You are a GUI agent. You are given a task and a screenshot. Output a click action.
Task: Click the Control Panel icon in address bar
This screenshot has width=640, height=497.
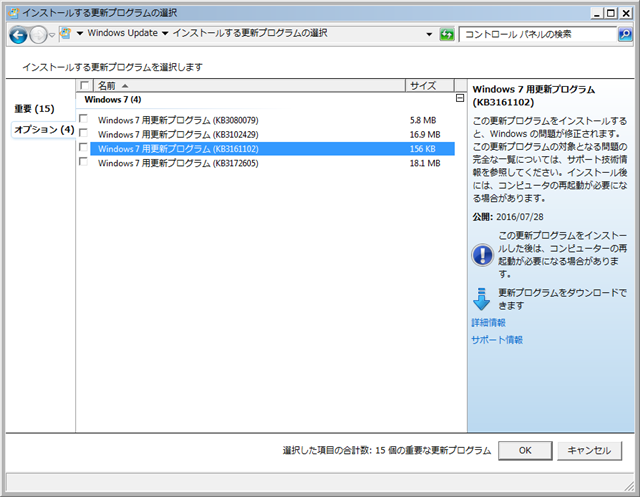coord(66,33)
